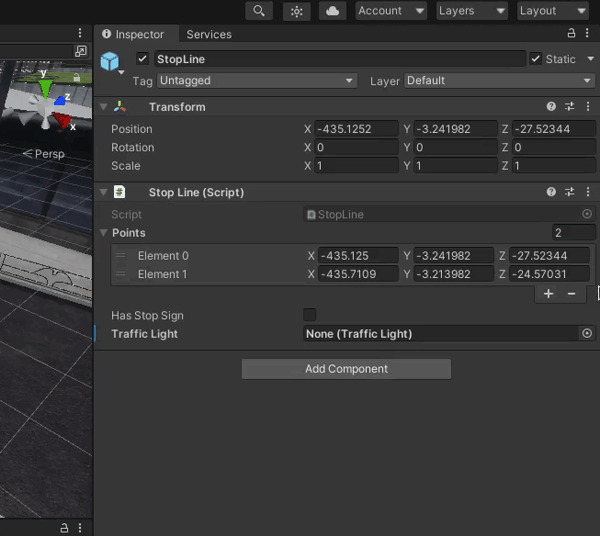Click the search magnifier icon in top bar

point(259,11)
